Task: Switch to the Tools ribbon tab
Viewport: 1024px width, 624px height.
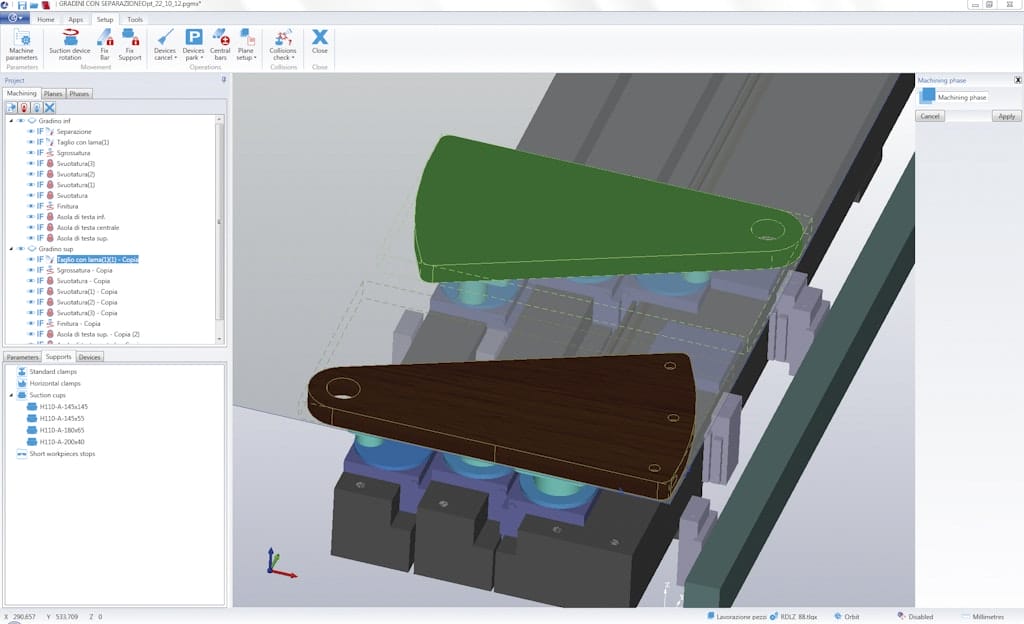Action: click(135, 19)
